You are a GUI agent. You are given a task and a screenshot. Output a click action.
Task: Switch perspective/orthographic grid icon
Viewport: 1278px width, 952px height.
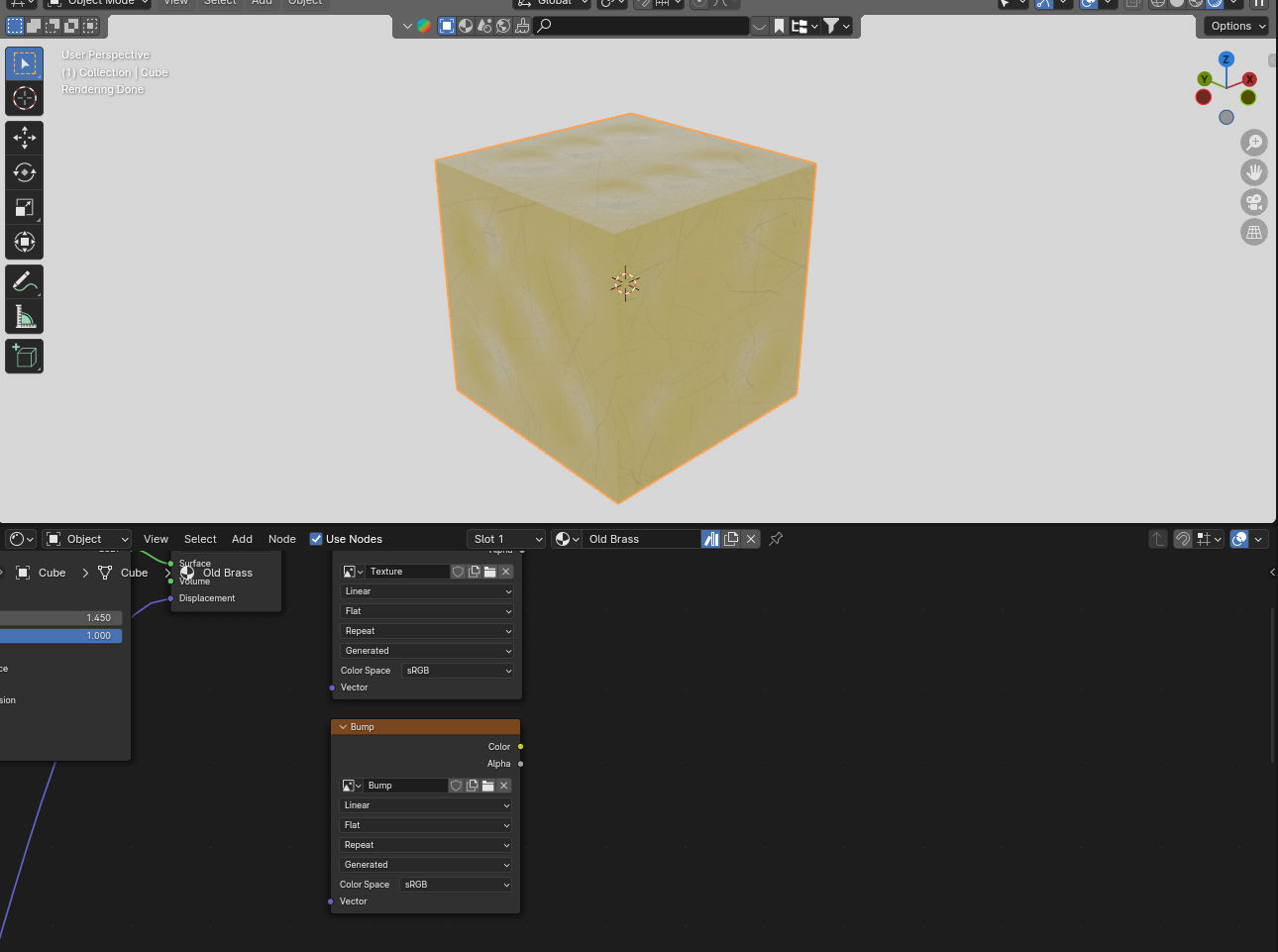(x=1254, y=232)
